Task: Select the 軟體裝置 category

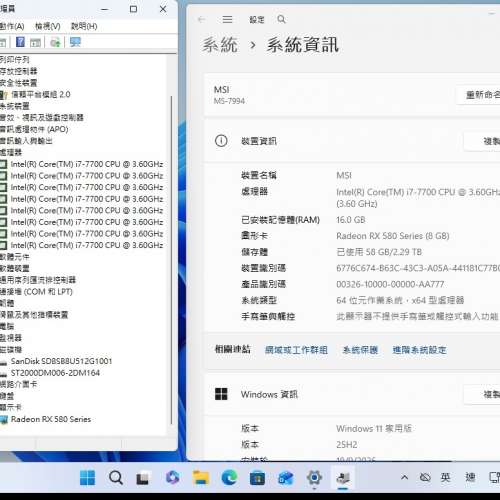Action: click(x=15, y=268)
